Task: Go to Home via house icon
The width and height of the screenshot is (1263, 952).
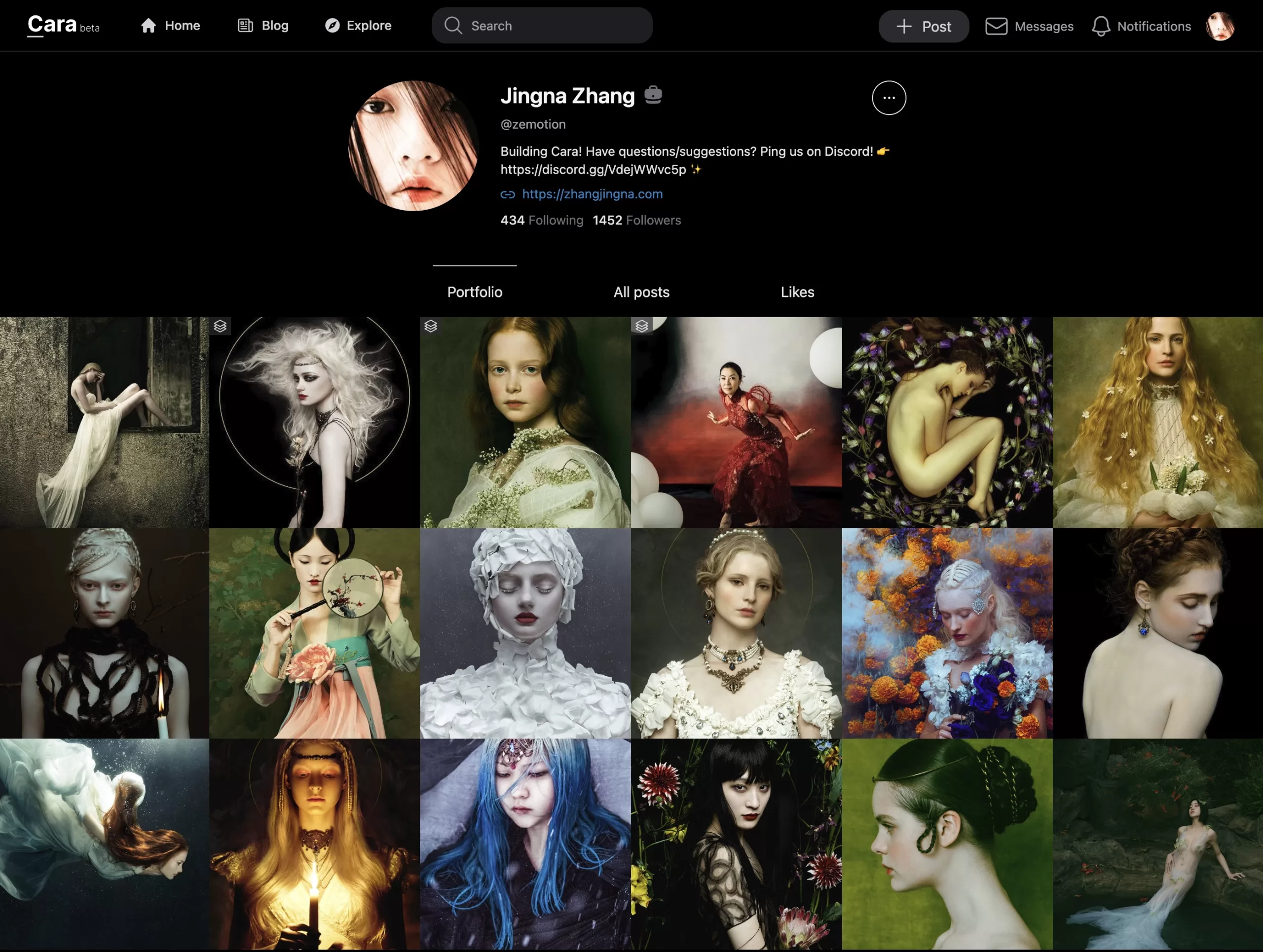Action: point(149,26)
